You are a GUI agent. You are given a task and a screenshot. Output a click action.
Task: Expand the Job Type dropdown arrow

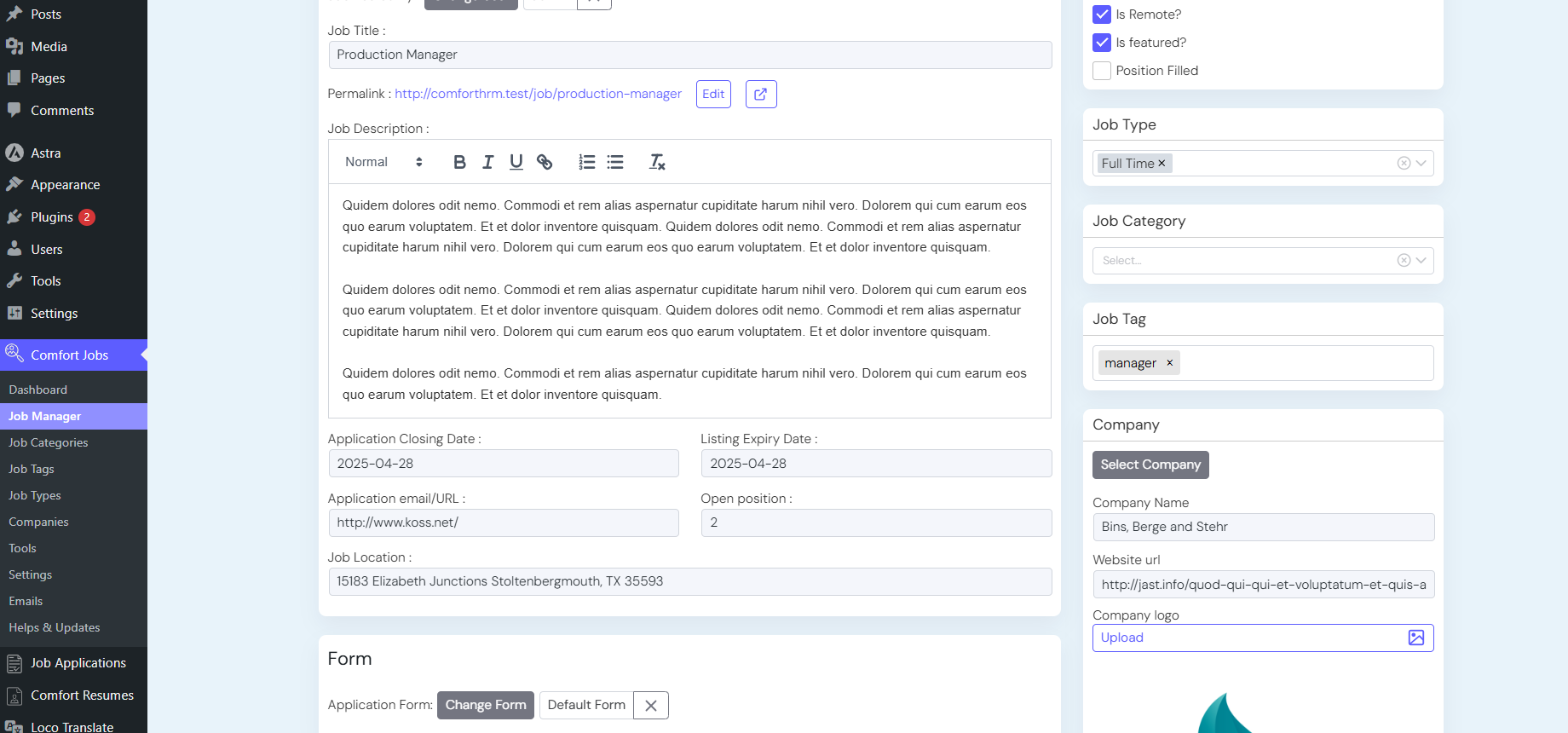pos(1421,164)
